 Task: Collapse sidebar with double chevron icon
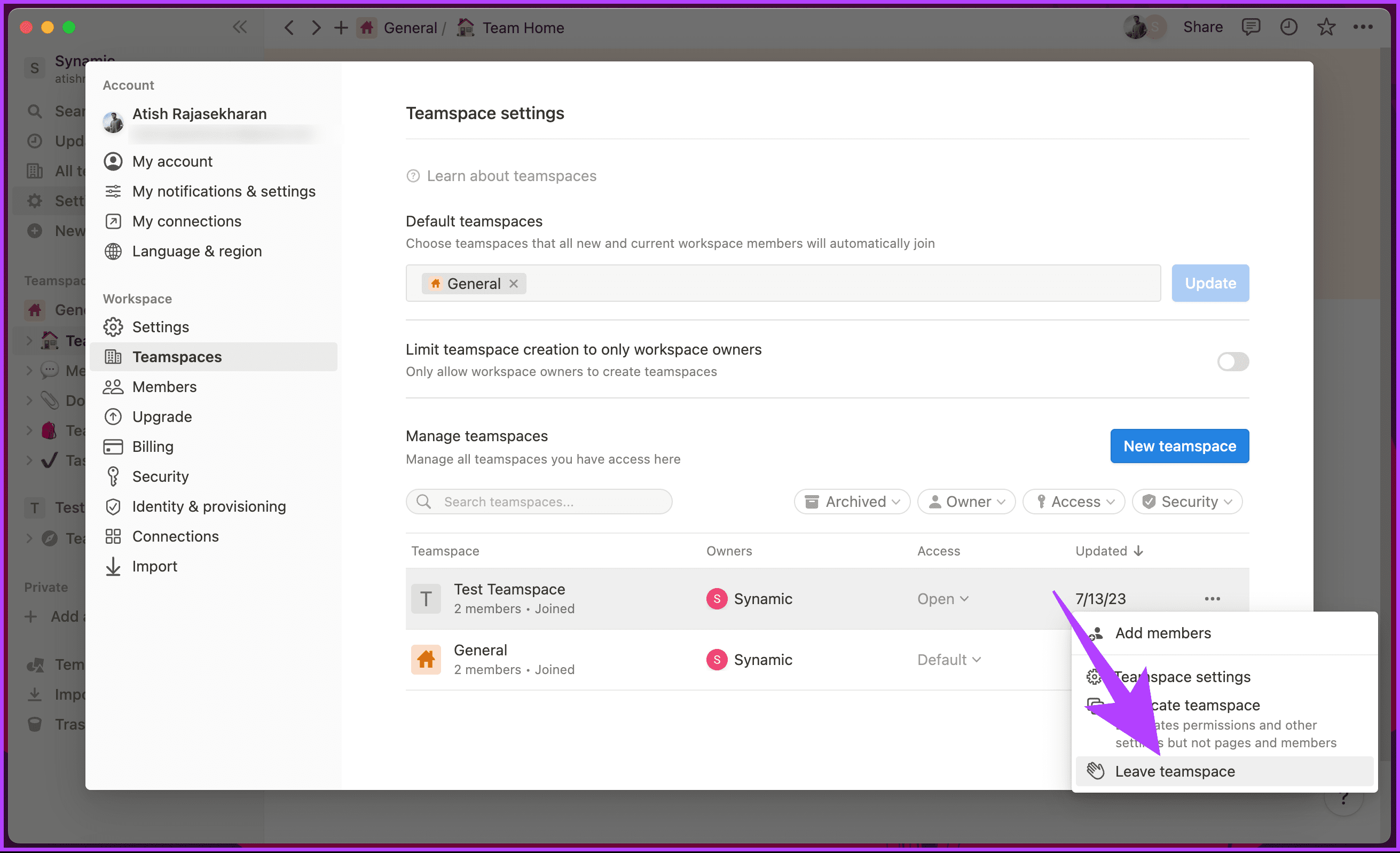pos(240,27)
